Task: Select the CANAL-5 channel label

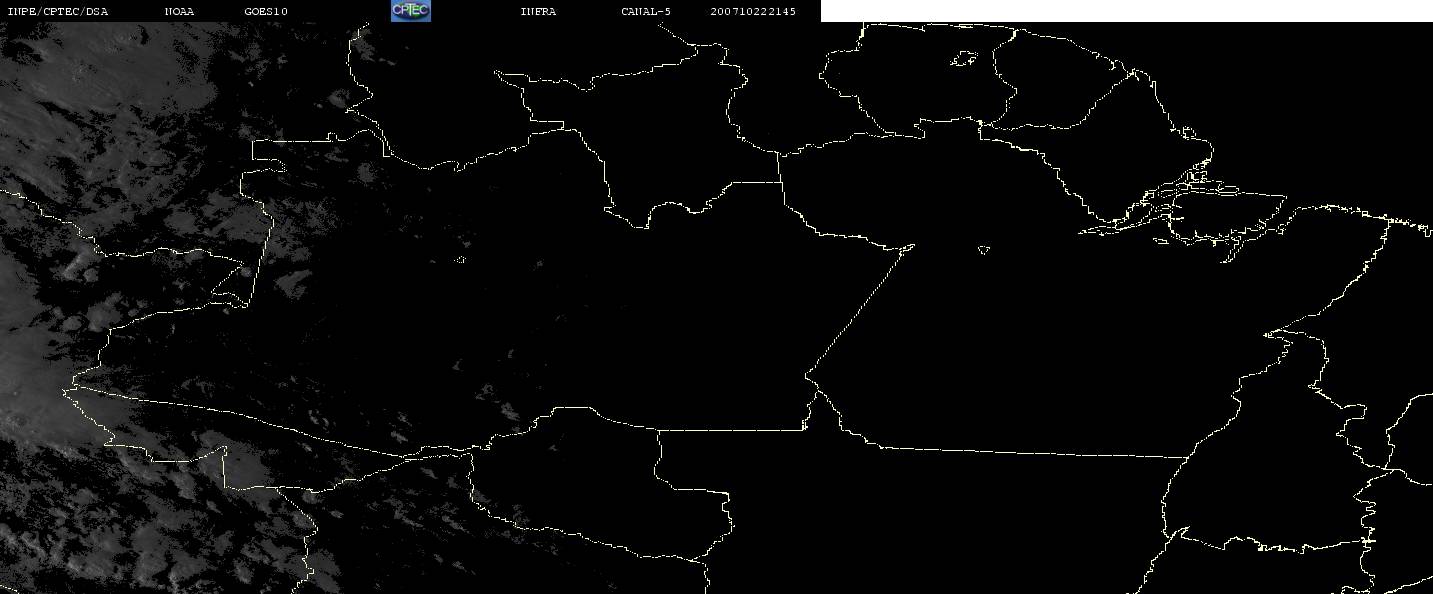Action: [646, 11]
